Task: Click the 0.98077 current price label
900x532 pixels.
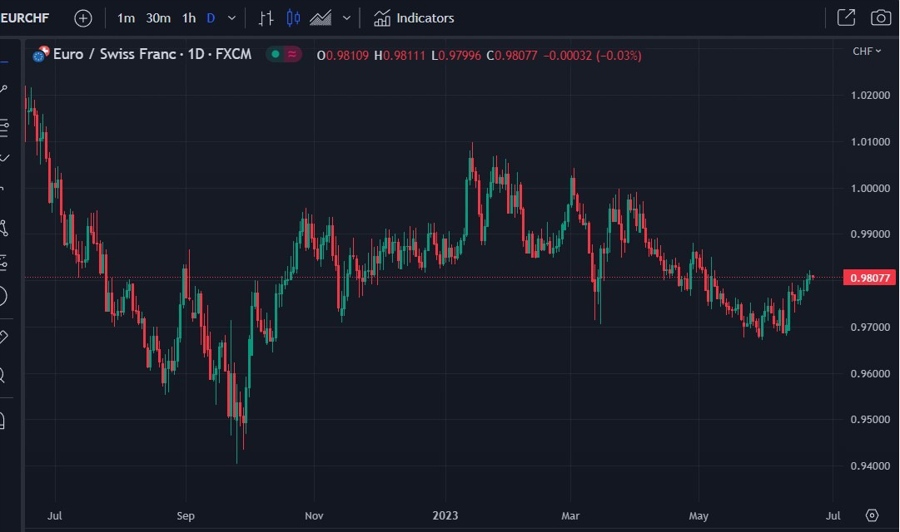Action: 868,278
